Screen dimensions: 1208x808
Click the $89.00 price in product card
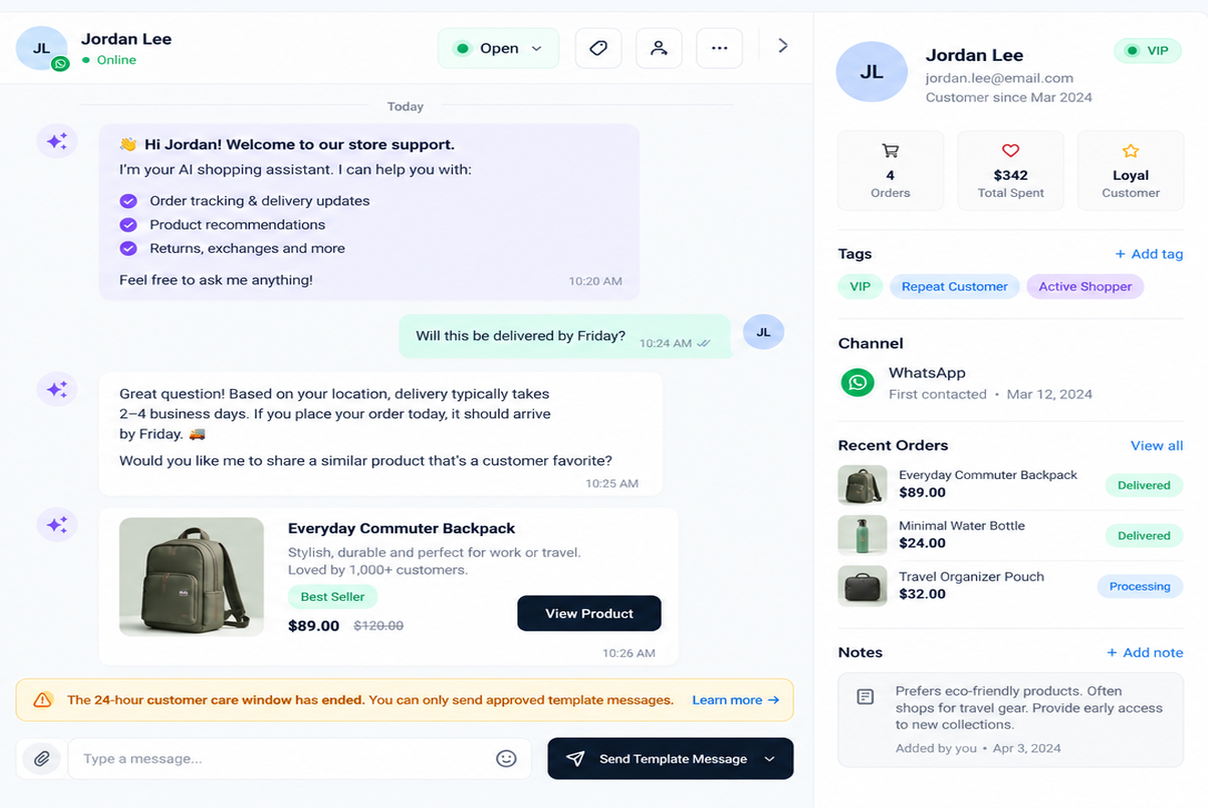pyautogui.click(x=314, y=626)
